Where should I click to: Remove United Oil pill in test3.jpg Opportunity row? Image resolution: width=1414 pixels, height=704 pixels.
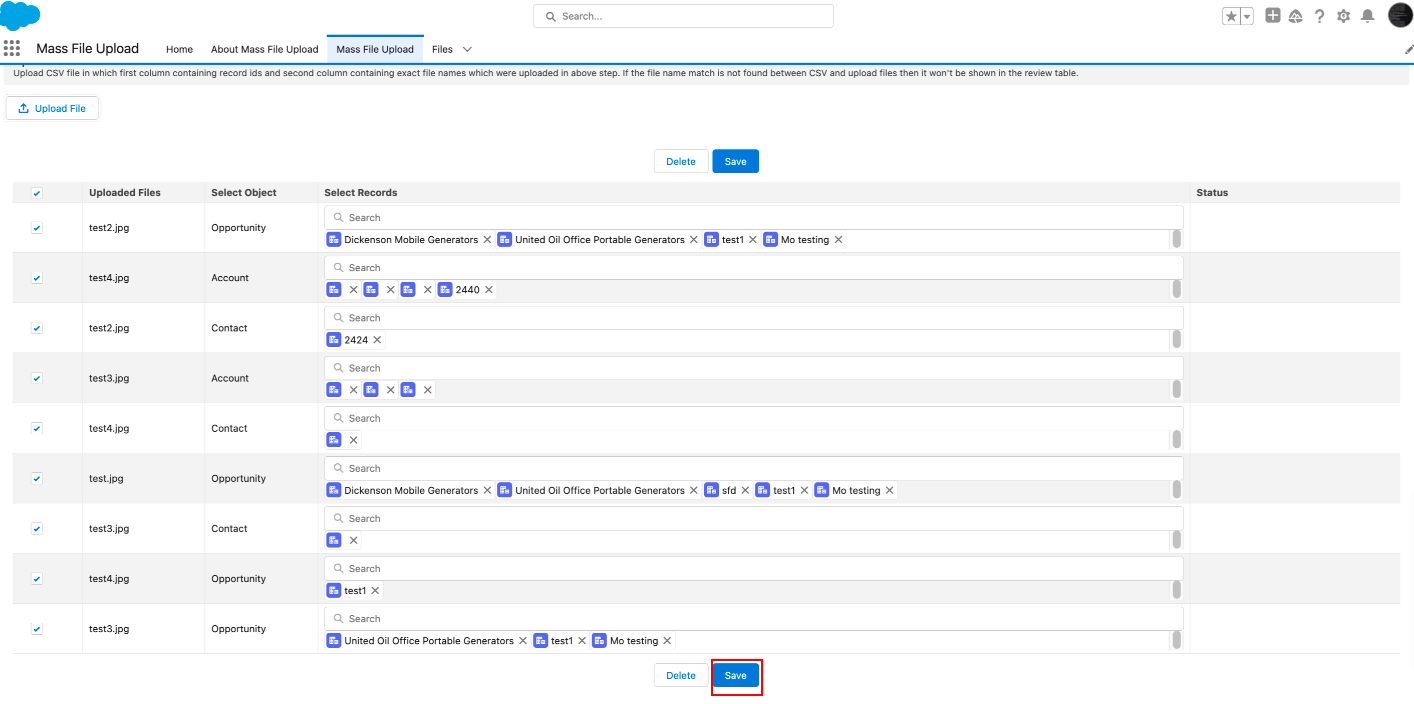pos(522,641)
